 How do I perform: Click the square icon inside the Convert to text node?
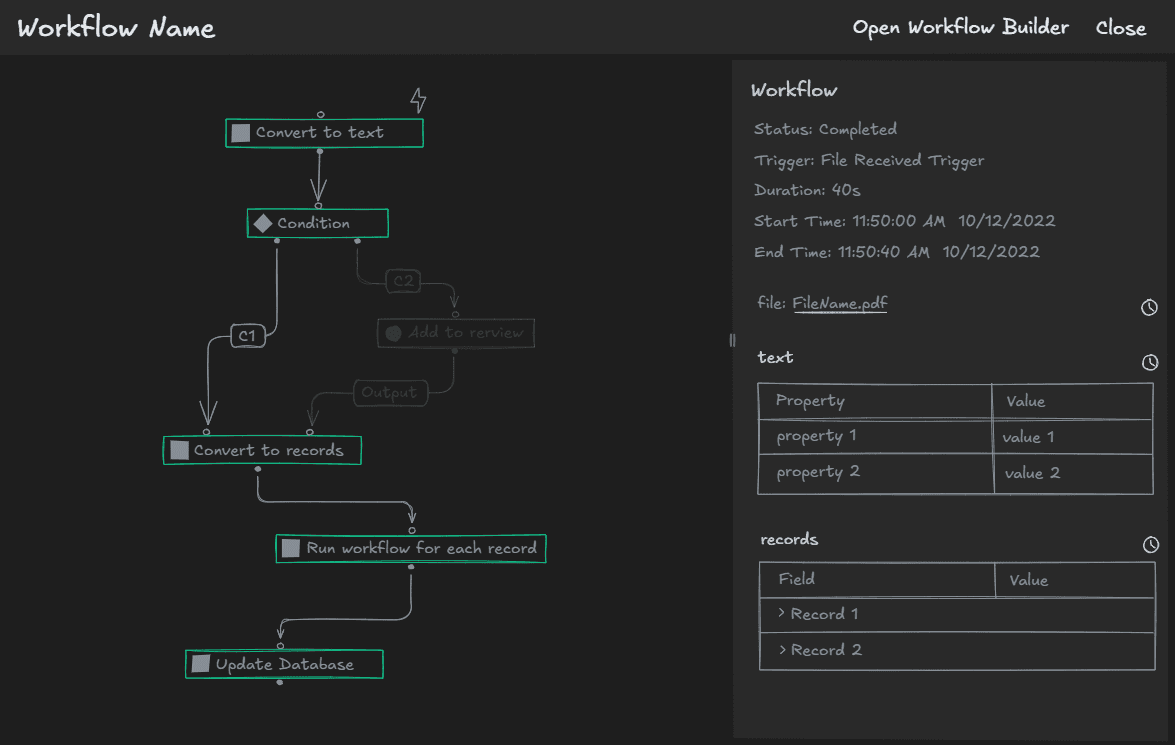(x=240, y=131)
